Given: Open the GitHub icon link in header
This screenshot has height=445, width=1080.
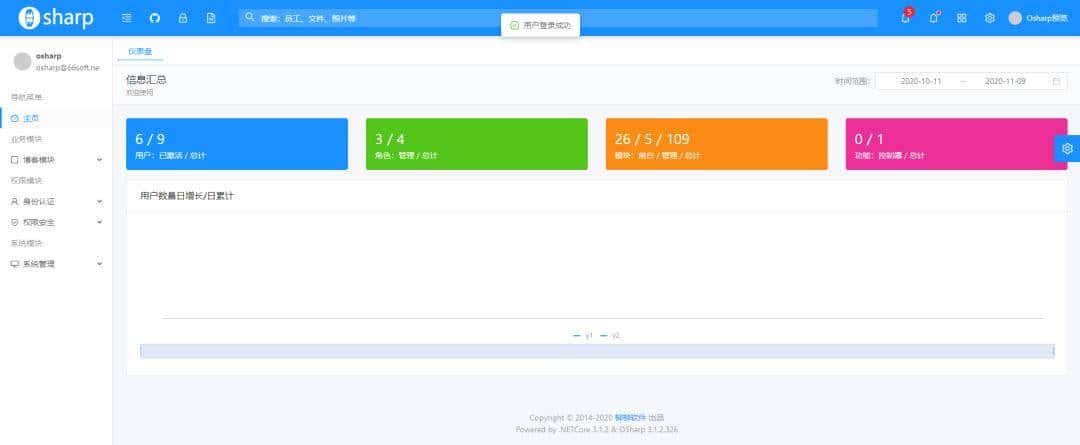Looking at the screenshot, I should tap(155, 18).
